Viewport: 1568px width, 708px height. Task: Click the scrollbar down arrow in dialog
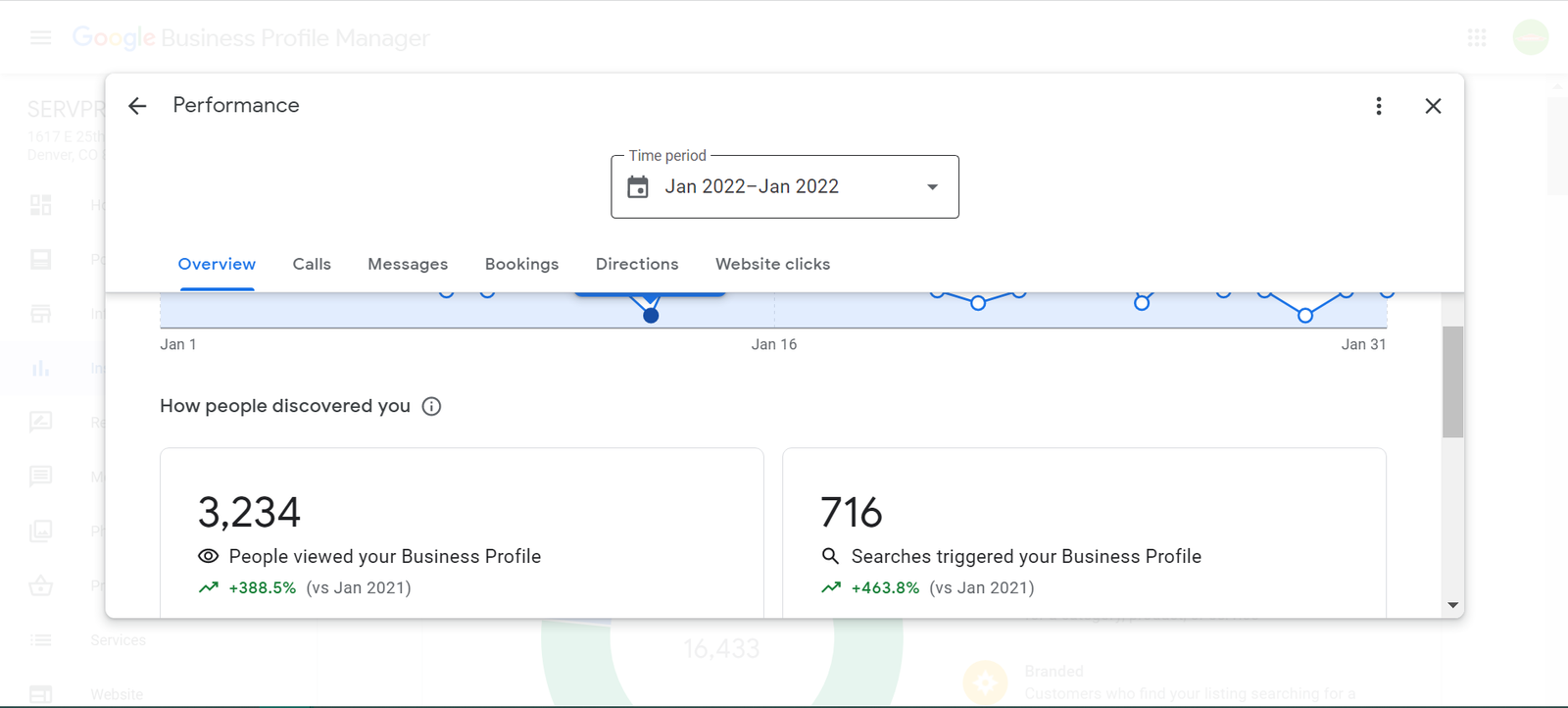tap(1452, 605)
